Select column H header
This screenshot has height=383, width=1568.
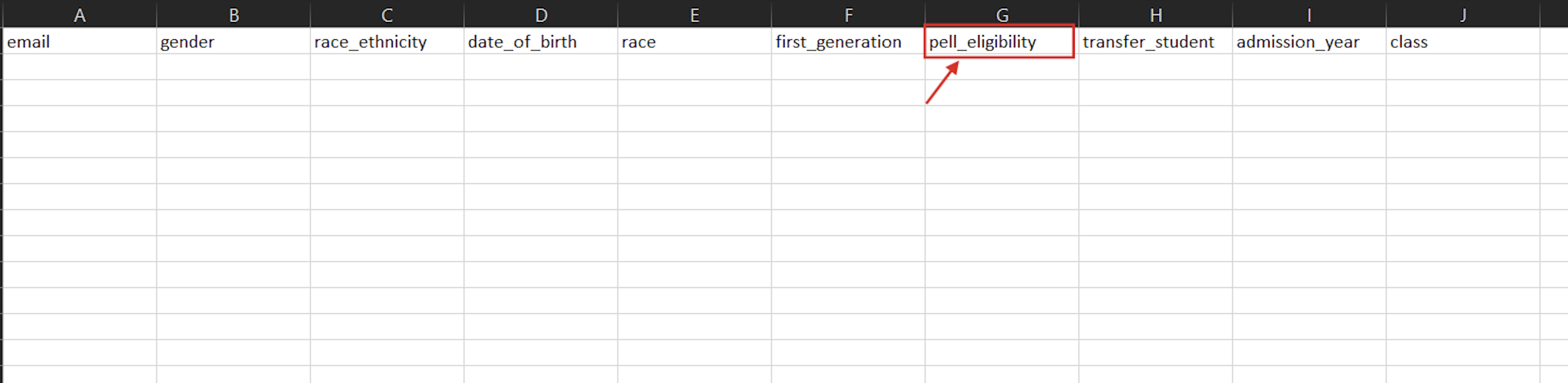[1156, 15]
